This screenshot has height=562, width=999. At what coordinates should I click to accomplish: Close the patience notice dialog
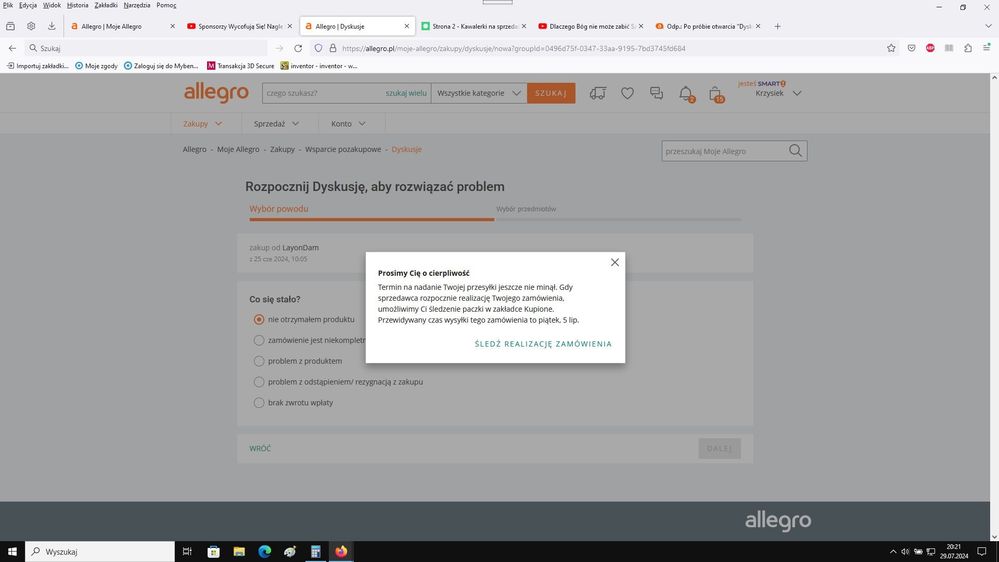coord(614,262)
